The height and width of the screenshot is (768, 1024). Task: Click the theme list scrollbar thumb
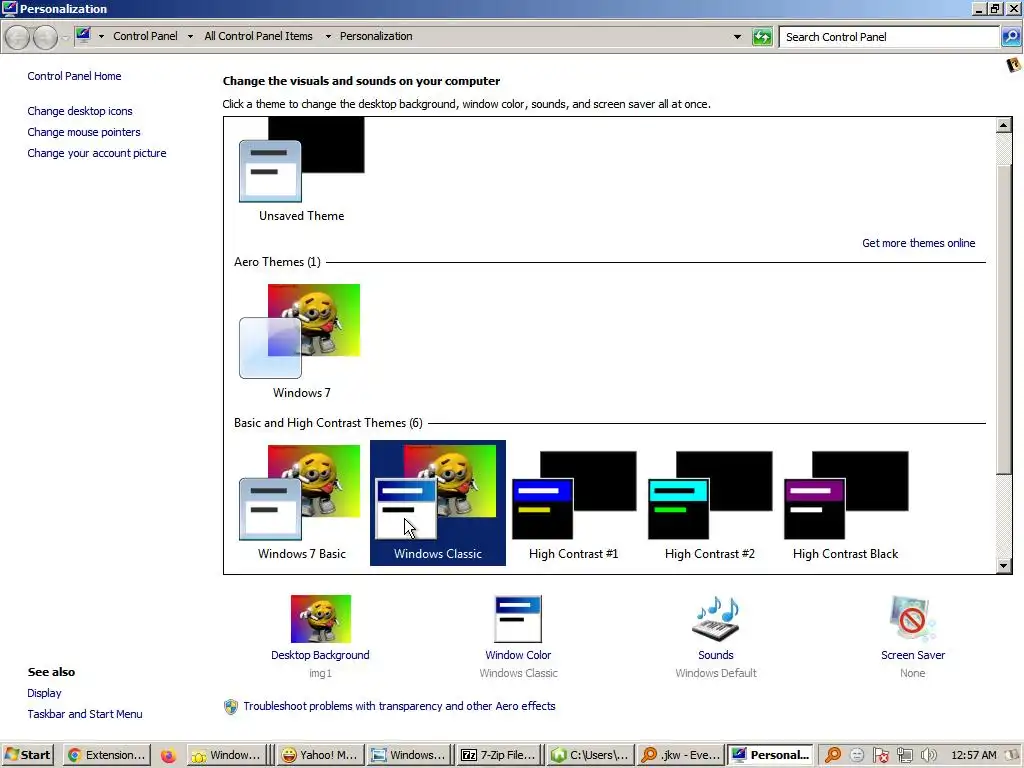click(1004, 320)
